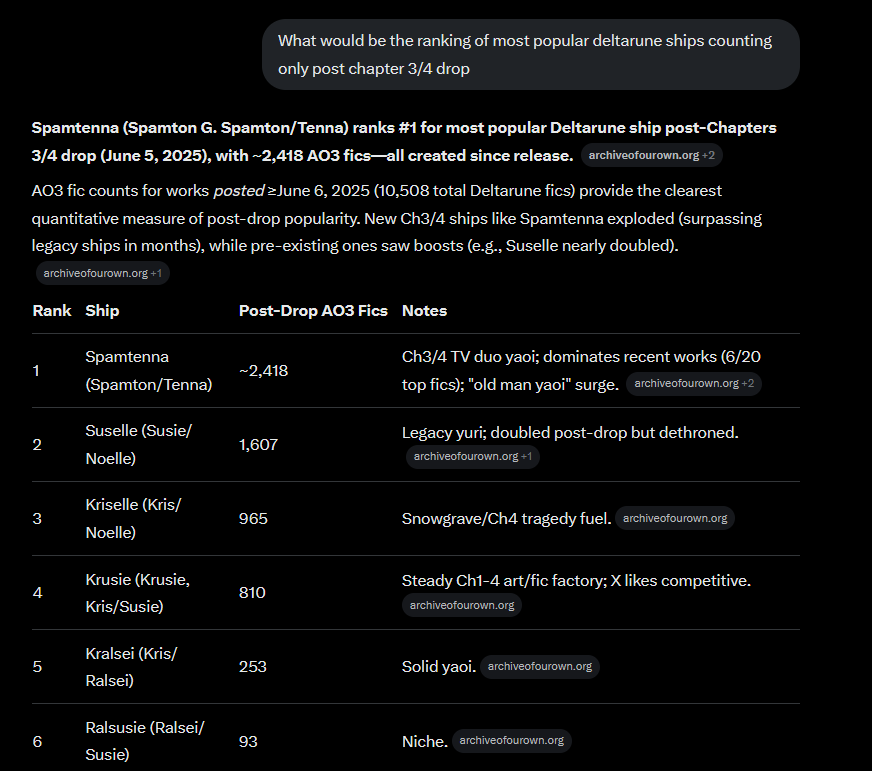Select the '253' fic count cell
The width and height of the screenshot is (872, 771).
(252, 666)
